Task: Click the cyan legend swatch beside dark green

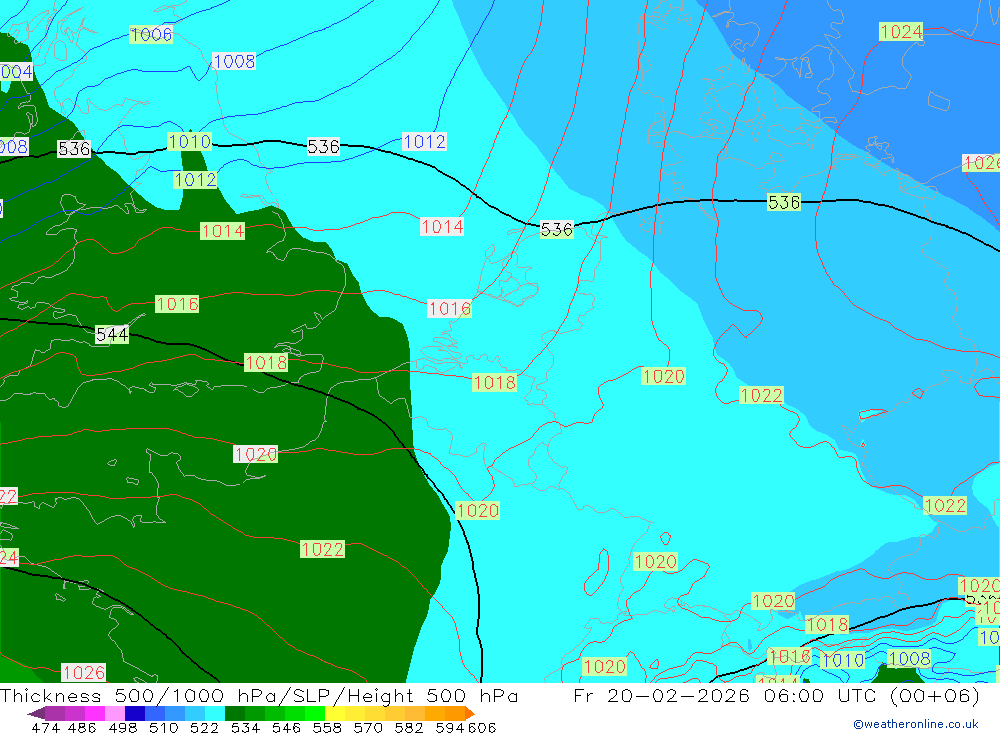Action: coord(215,713)
